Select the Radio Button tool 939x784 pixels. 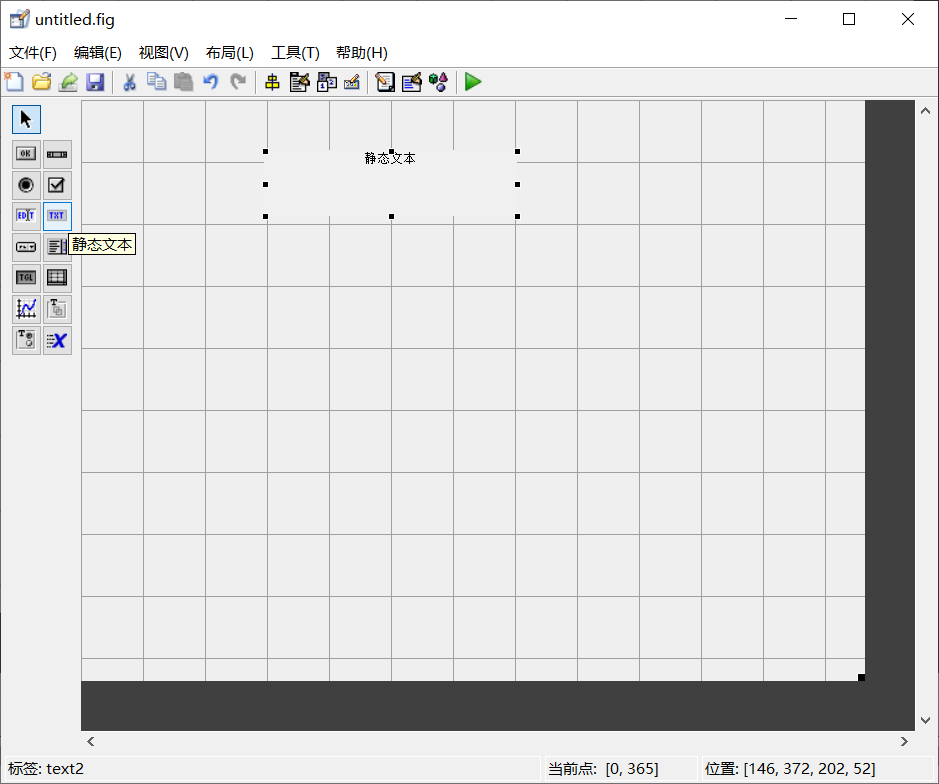point(26,185)
